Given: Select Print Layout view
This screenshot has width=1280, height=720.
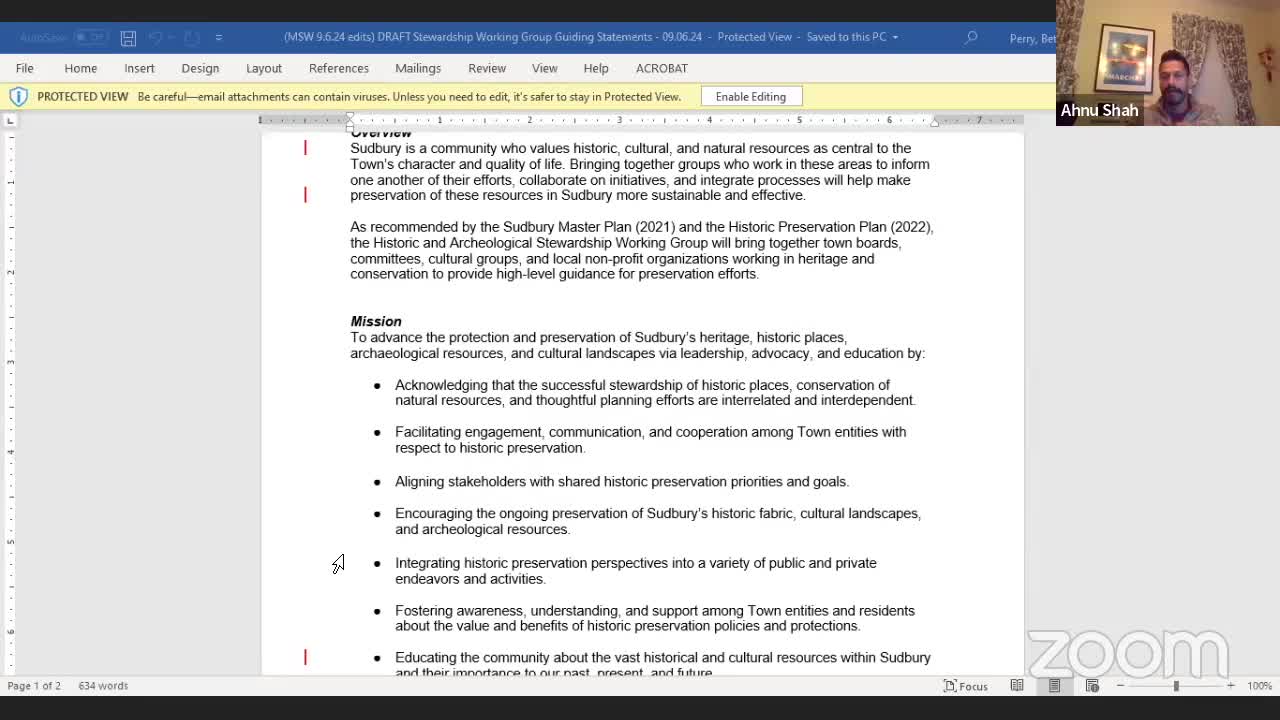Looking at the screenshot, I should click(1054, 686).
